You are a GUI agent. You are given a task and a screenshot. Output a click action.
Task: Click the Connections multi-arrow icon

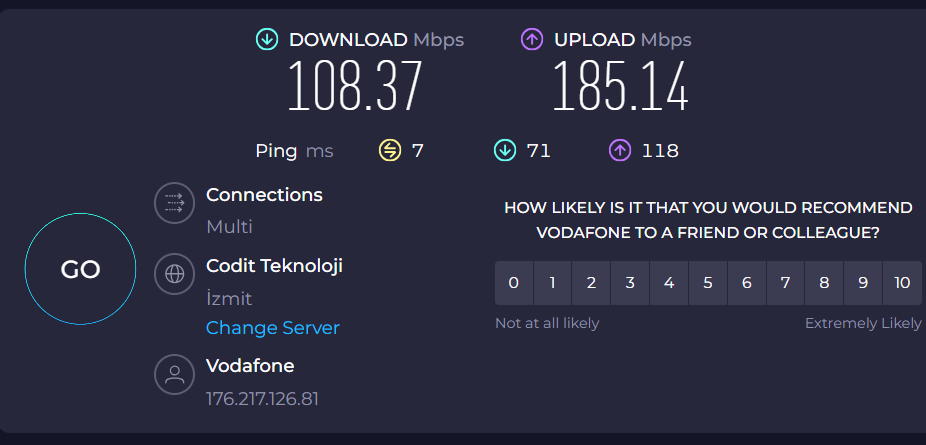pyautogui.click(x=174, y=203)
